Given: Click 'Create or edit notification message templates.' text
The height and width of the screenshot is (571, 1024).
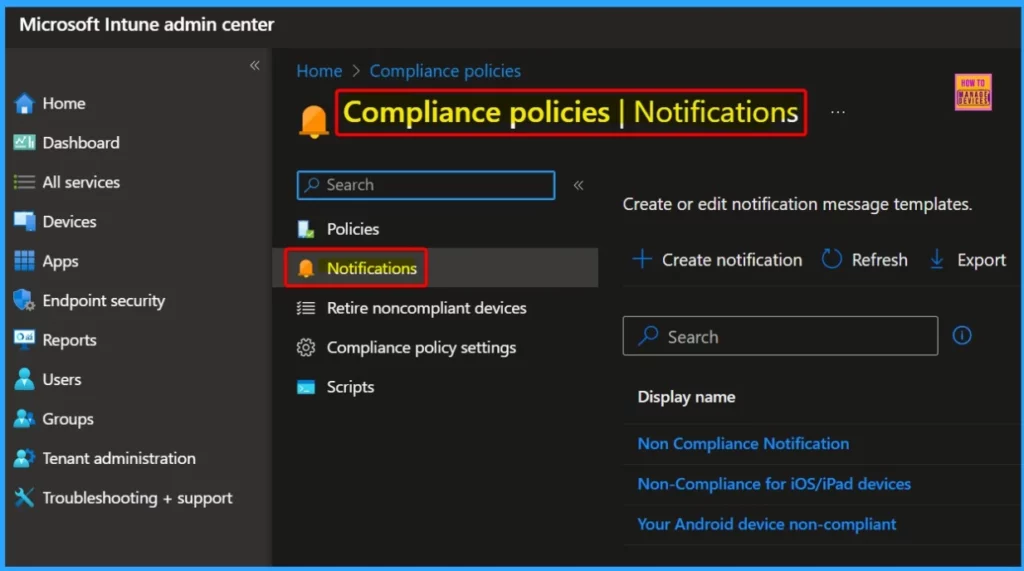Looking at the screenshot, I should click(797, 204).
